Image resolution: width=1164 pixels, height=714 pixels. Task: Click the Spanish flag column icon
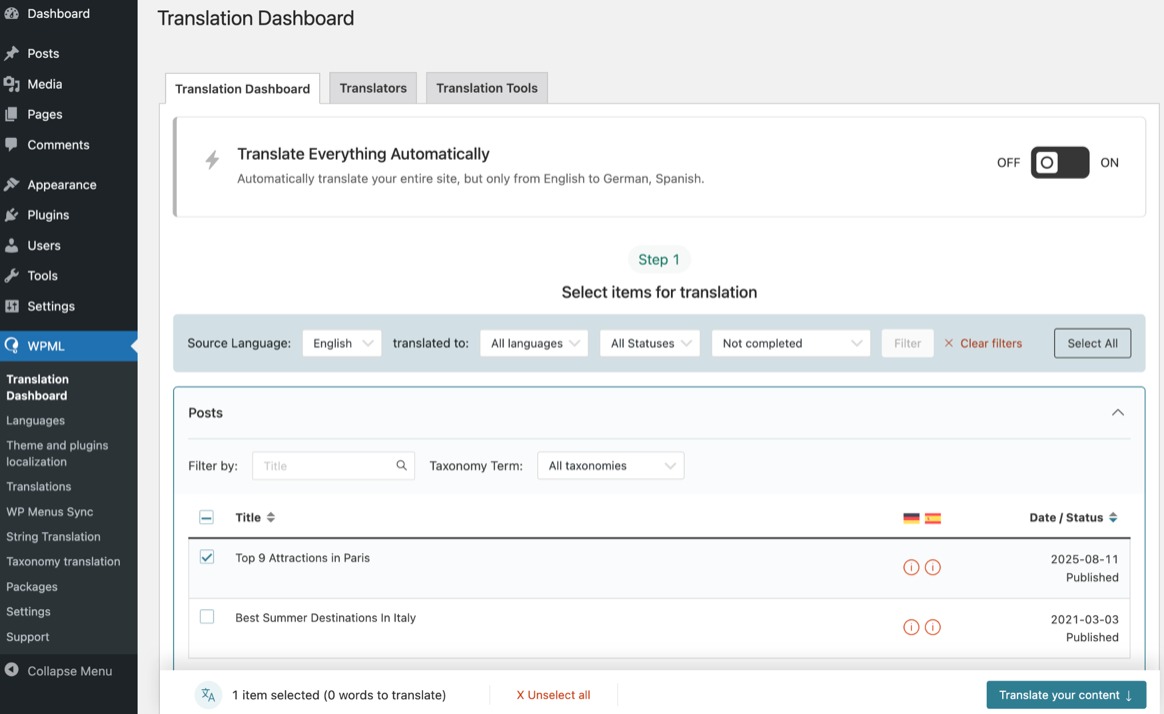933,518
